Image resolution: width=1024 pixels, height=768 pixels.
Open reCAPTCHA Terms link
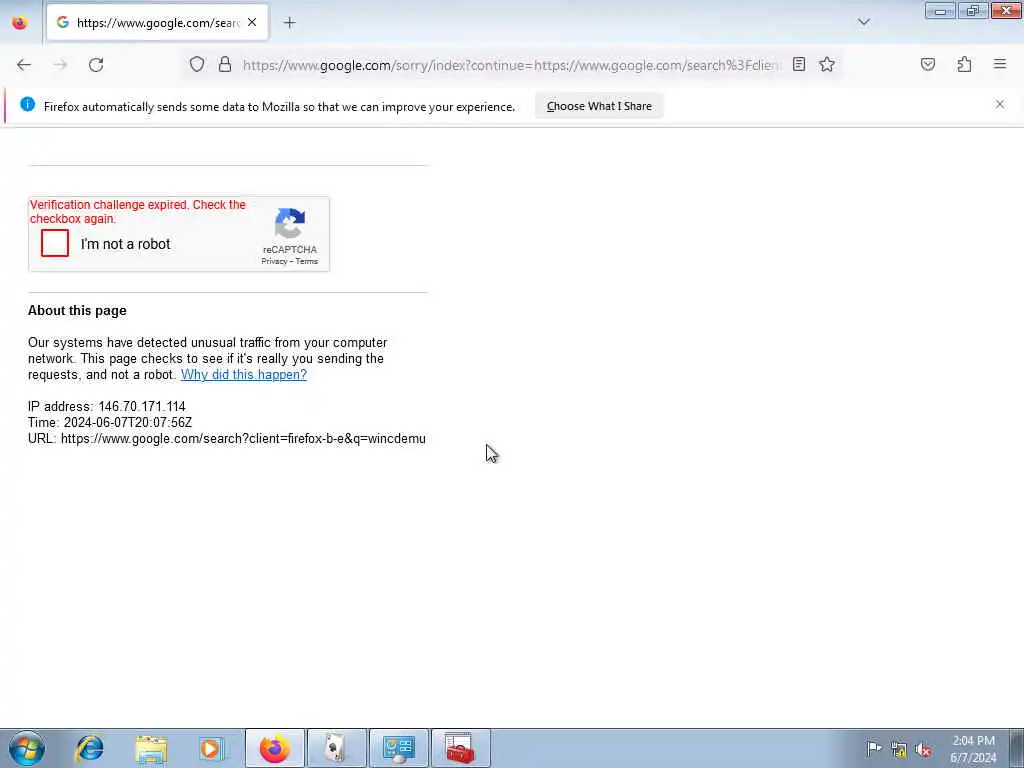(306, 261)
